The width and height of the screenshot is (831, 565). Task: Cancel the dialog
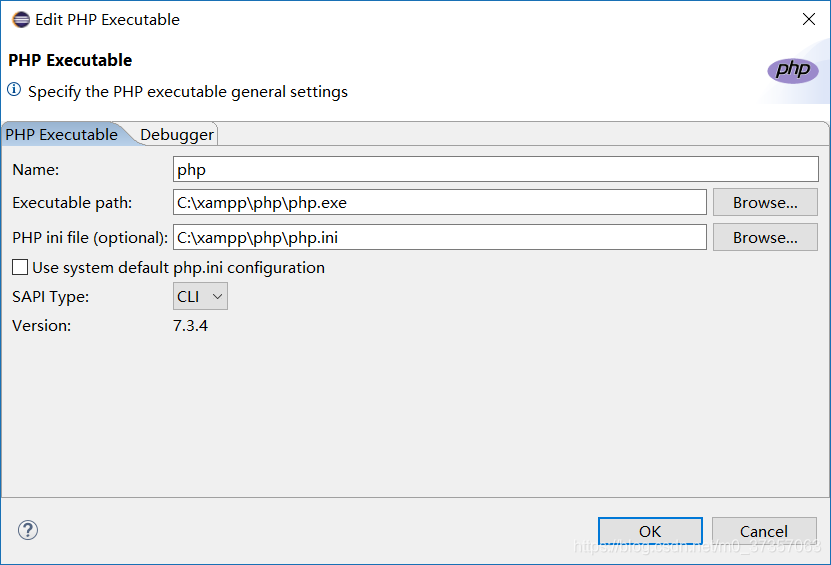(764, 531)
